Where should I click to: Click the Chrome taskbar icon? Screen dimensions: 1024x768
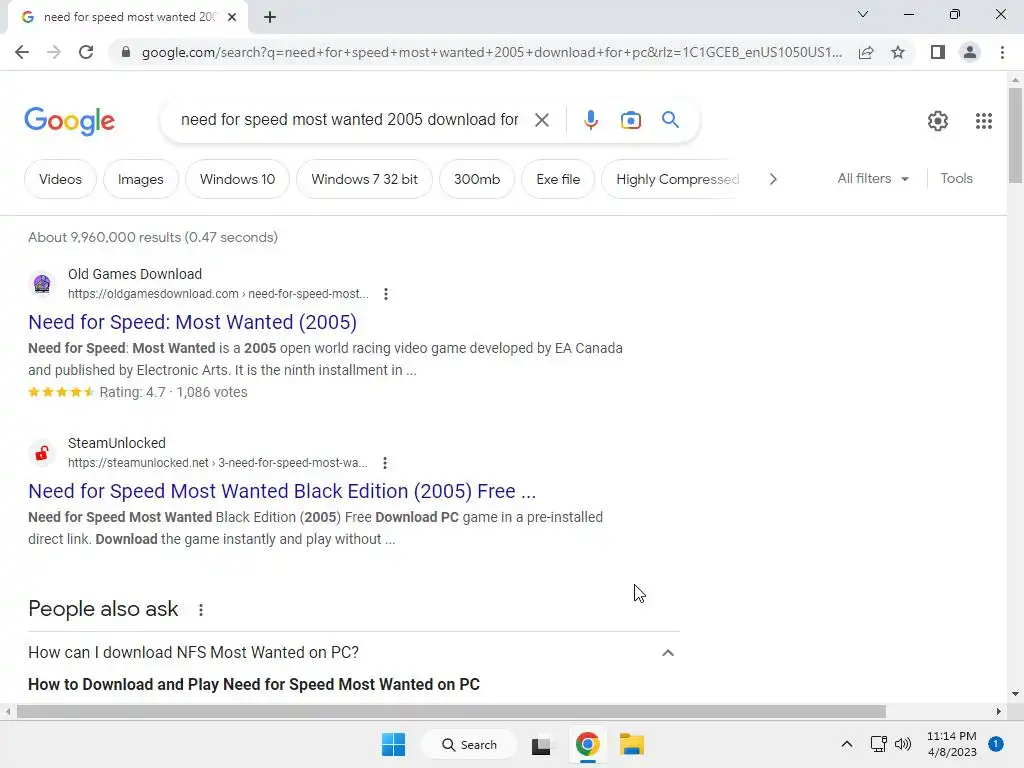587,744
